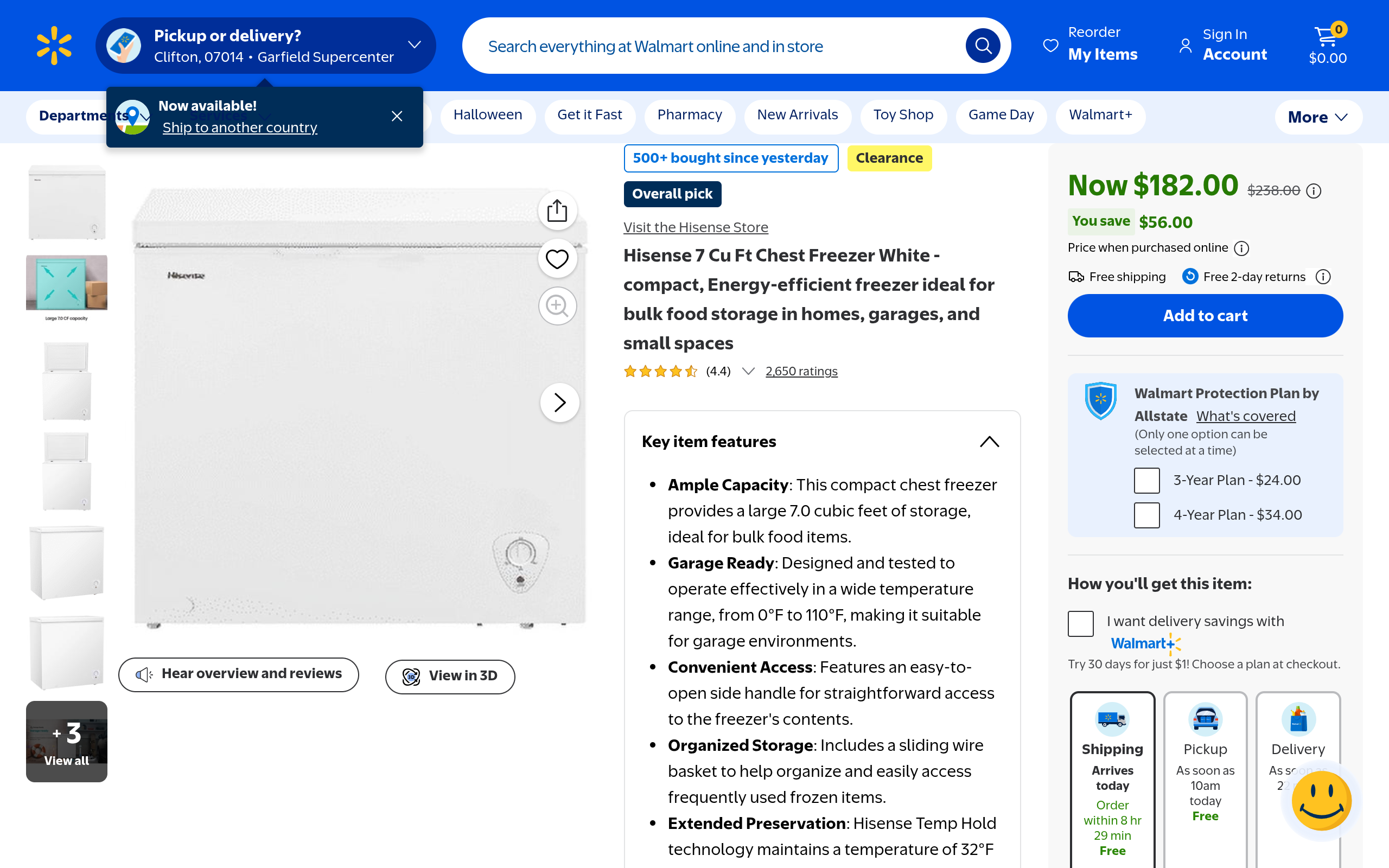Add to favorites with heart icon on image
The image size is (1389, 868).
tap(557, 258)
